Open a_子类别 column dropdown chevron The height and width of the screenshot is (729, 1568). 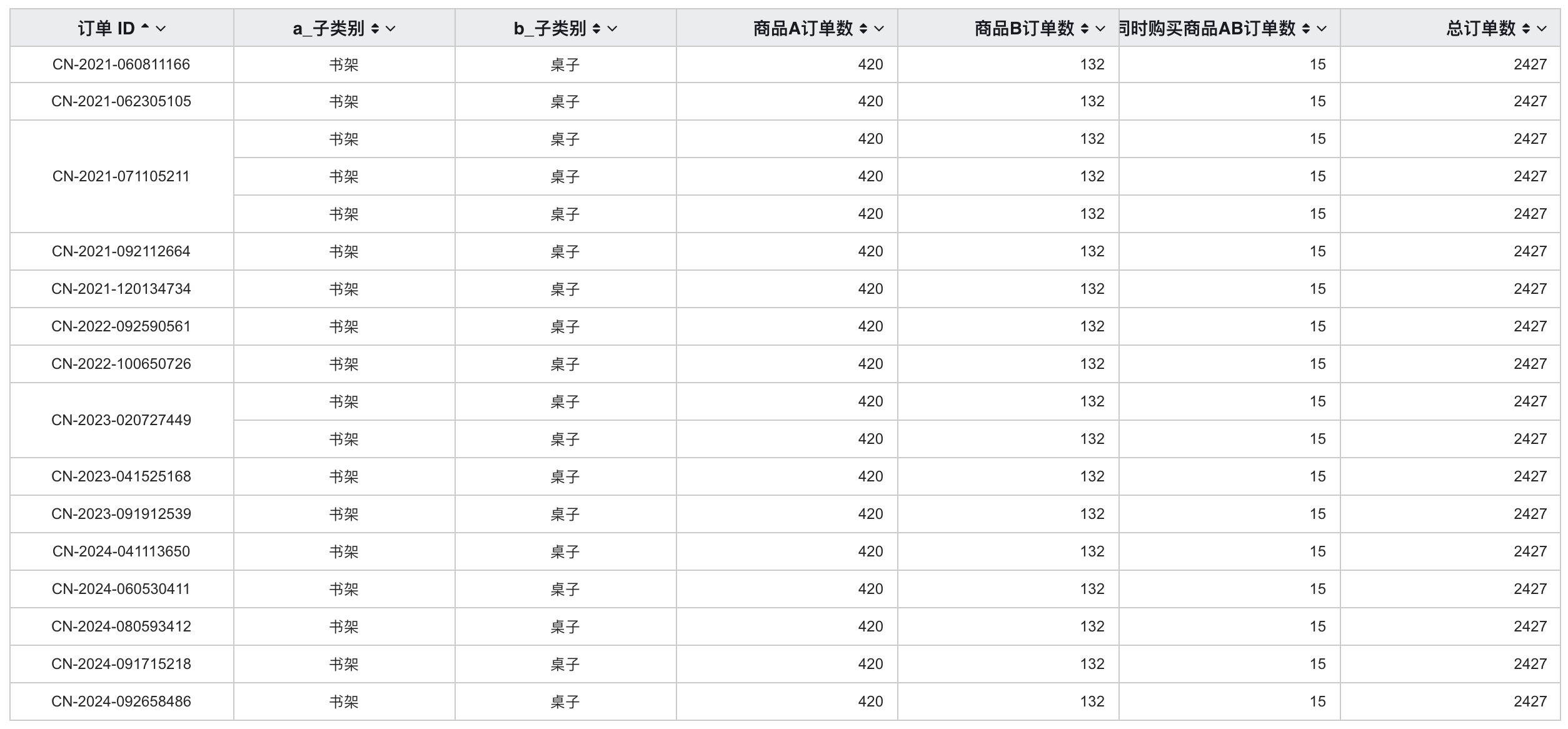tap(391, 28)
